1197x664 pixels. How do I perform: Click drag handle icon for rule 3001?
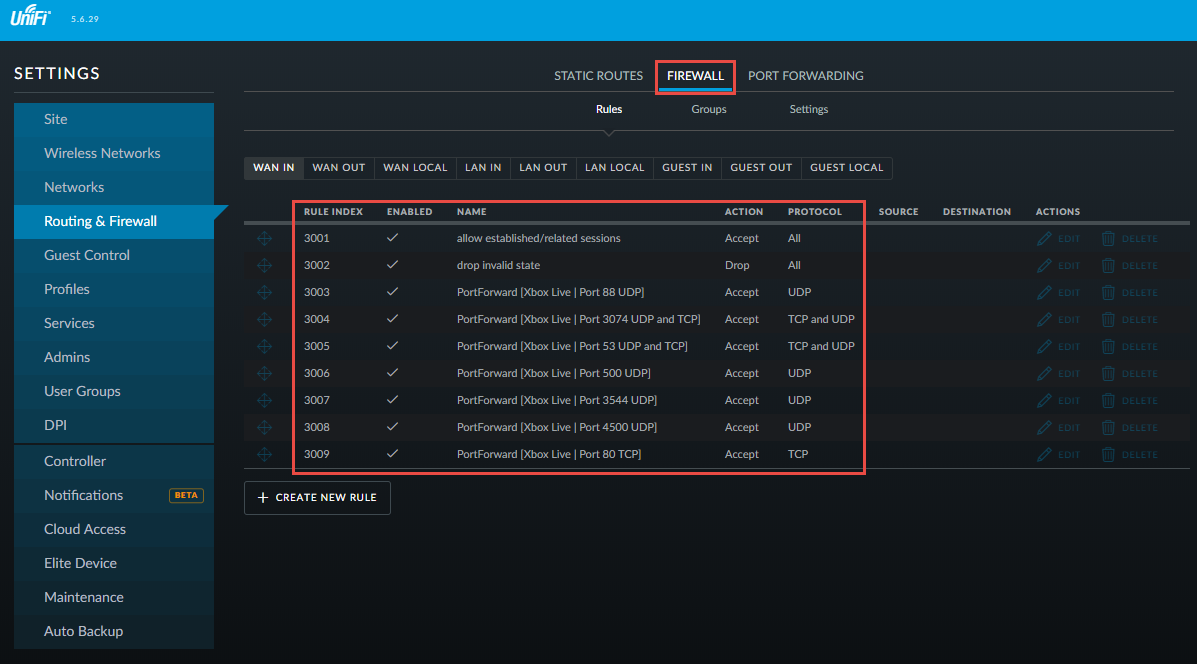click(264, 239)
